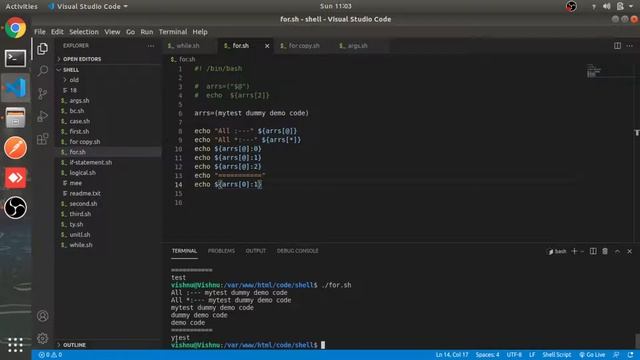640x360 pixels.
Task: Switch to the for copy.sh editor tab
Action: point(304,46)
